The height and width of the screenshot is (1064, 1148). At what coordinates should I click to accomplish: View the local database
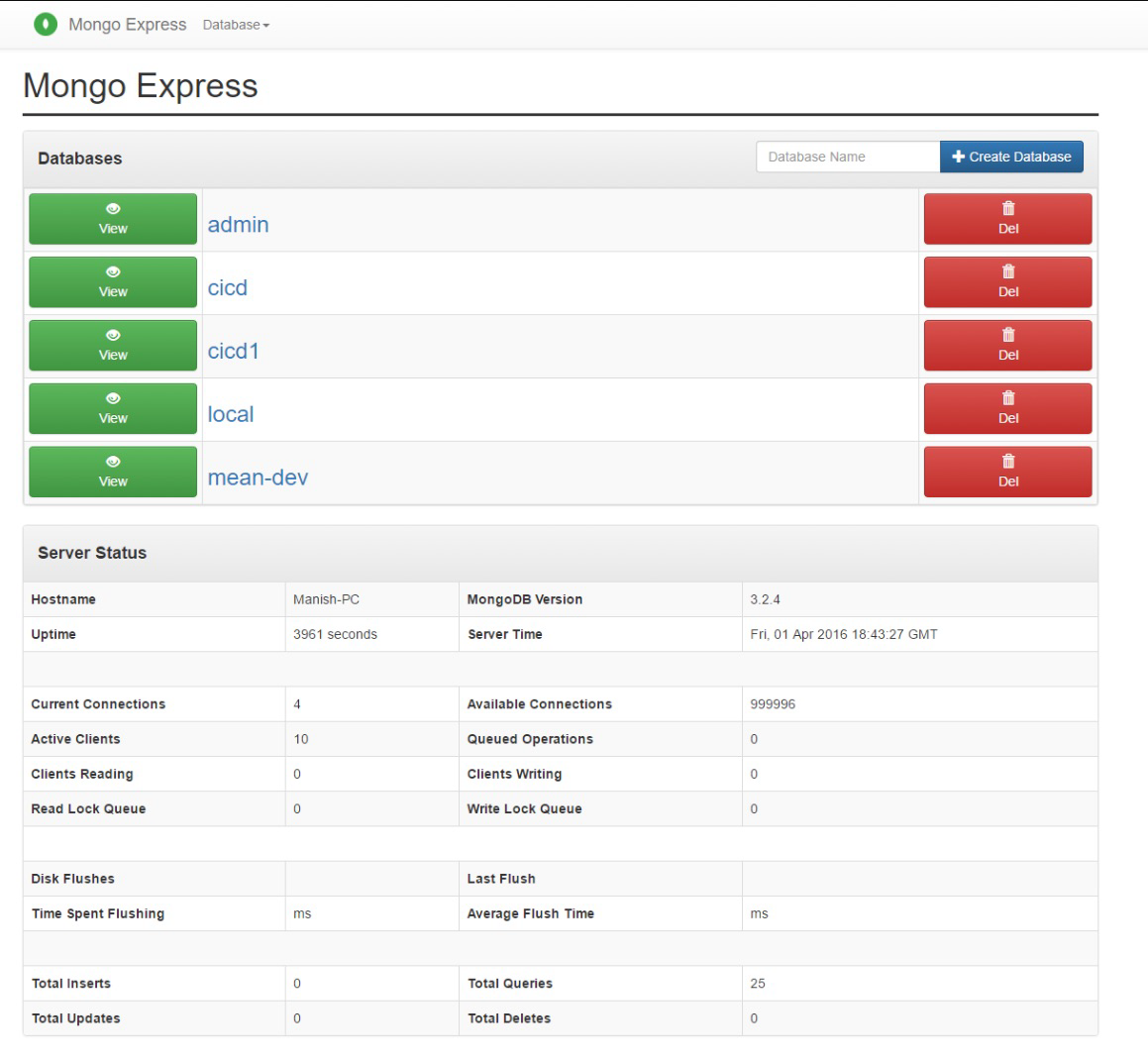tap(113, 408)
